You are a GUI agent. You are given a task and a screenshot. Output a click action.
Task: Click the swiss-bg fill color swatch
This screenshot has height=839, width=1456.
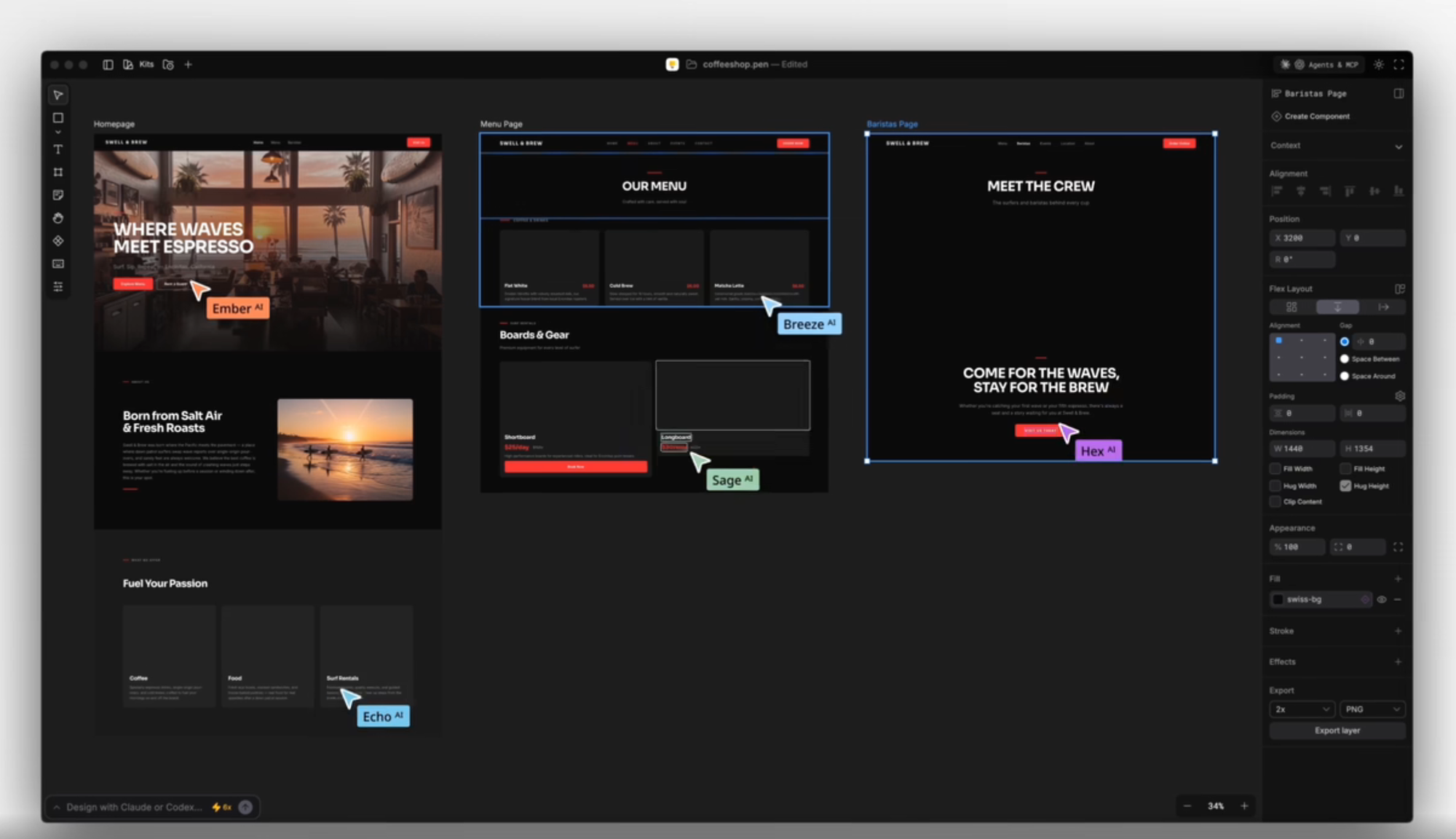click(1278, 599)
